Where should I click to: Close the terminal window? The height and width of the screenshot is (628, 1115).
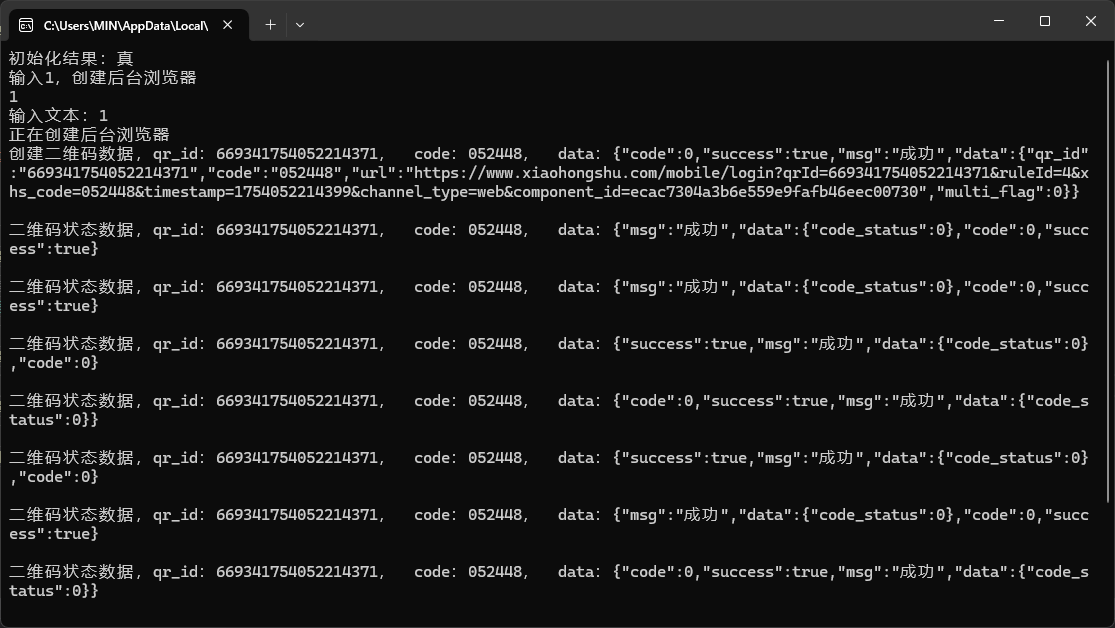point(1091,21)
